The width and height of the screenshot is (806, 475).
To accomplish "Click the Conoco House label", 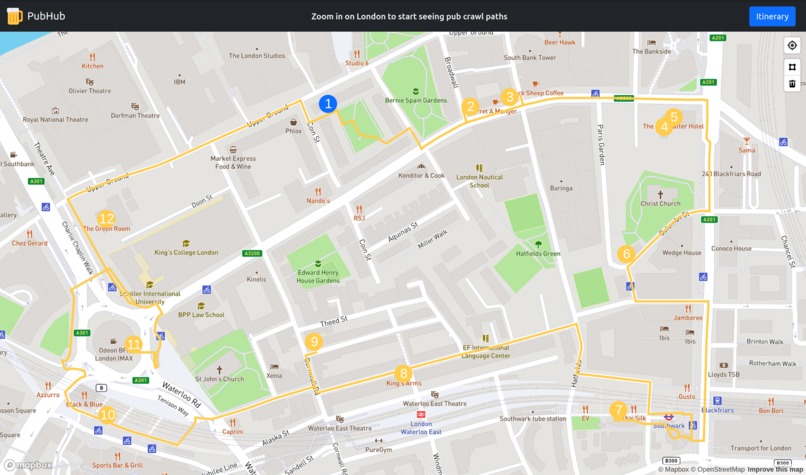I will coord(731,248).
